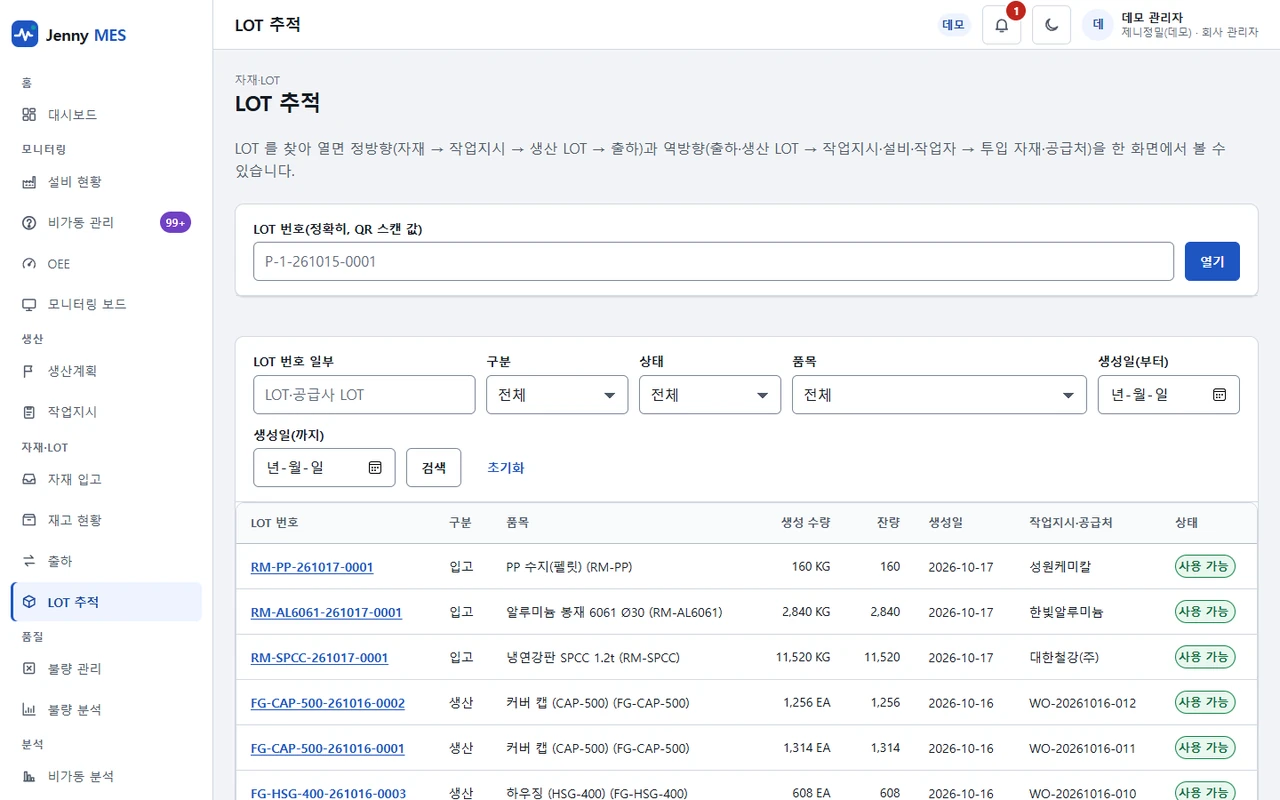Click the 열기 button

pyautogui.click(x=1212, y=261)
